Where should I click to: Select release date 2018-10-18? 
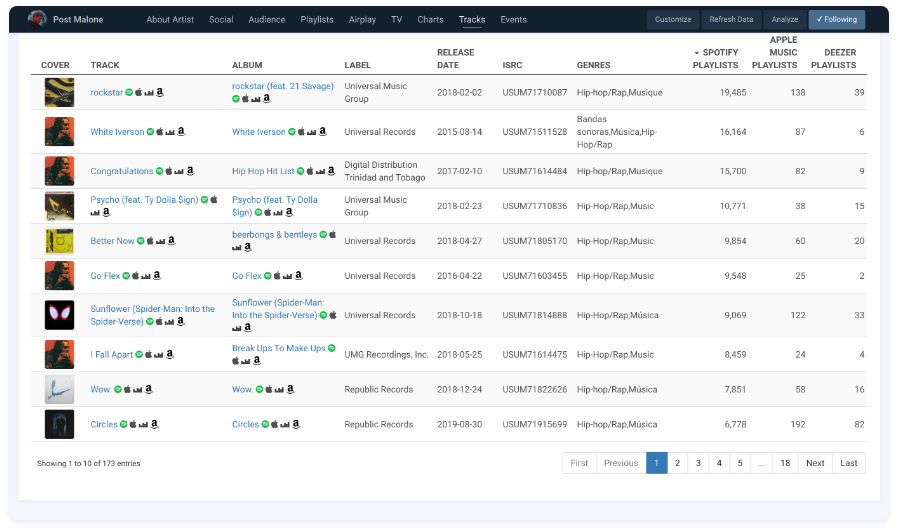pos(460,315)
